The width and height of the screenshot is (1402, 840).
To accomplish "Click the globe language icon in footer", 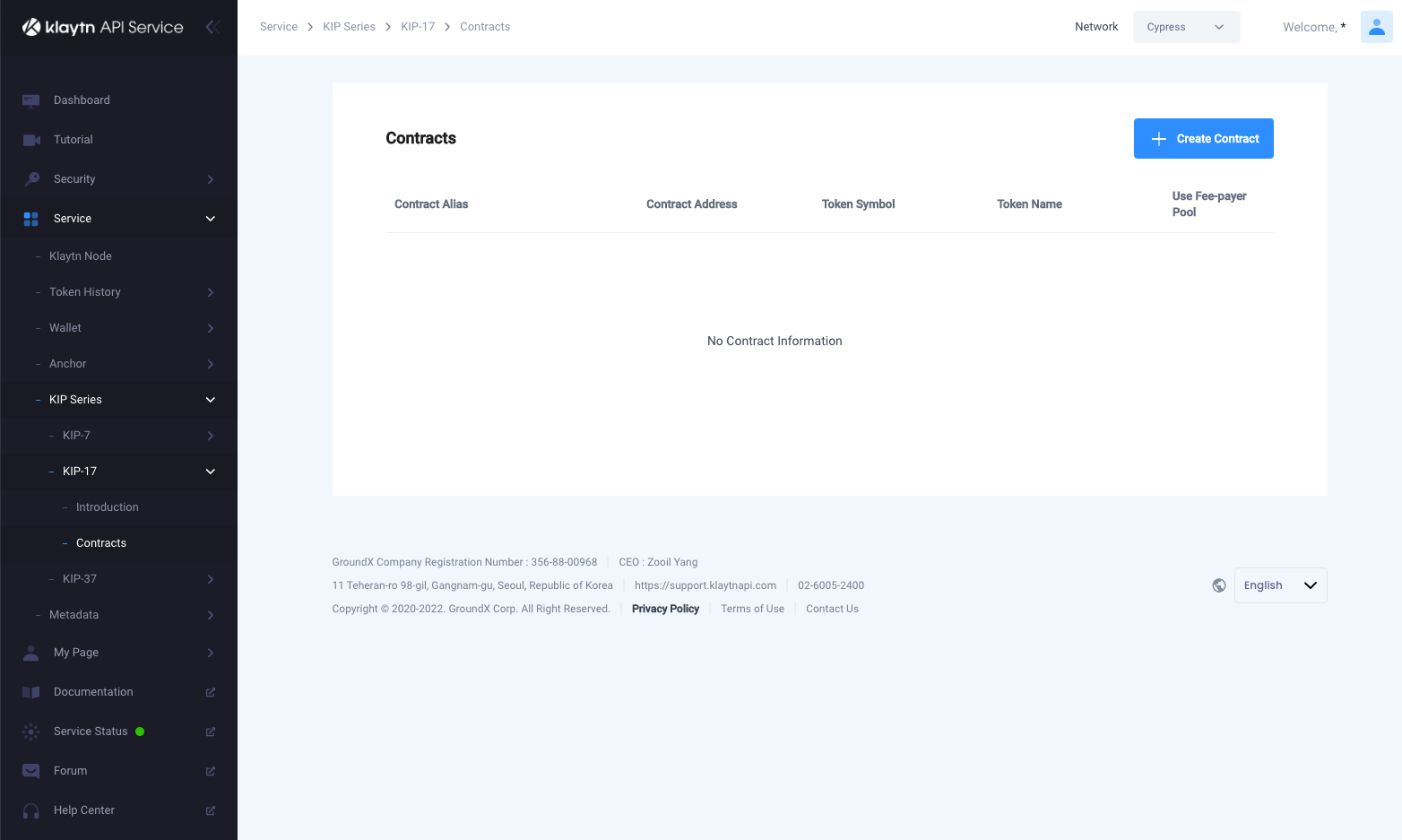I will tap(1219, 585).
